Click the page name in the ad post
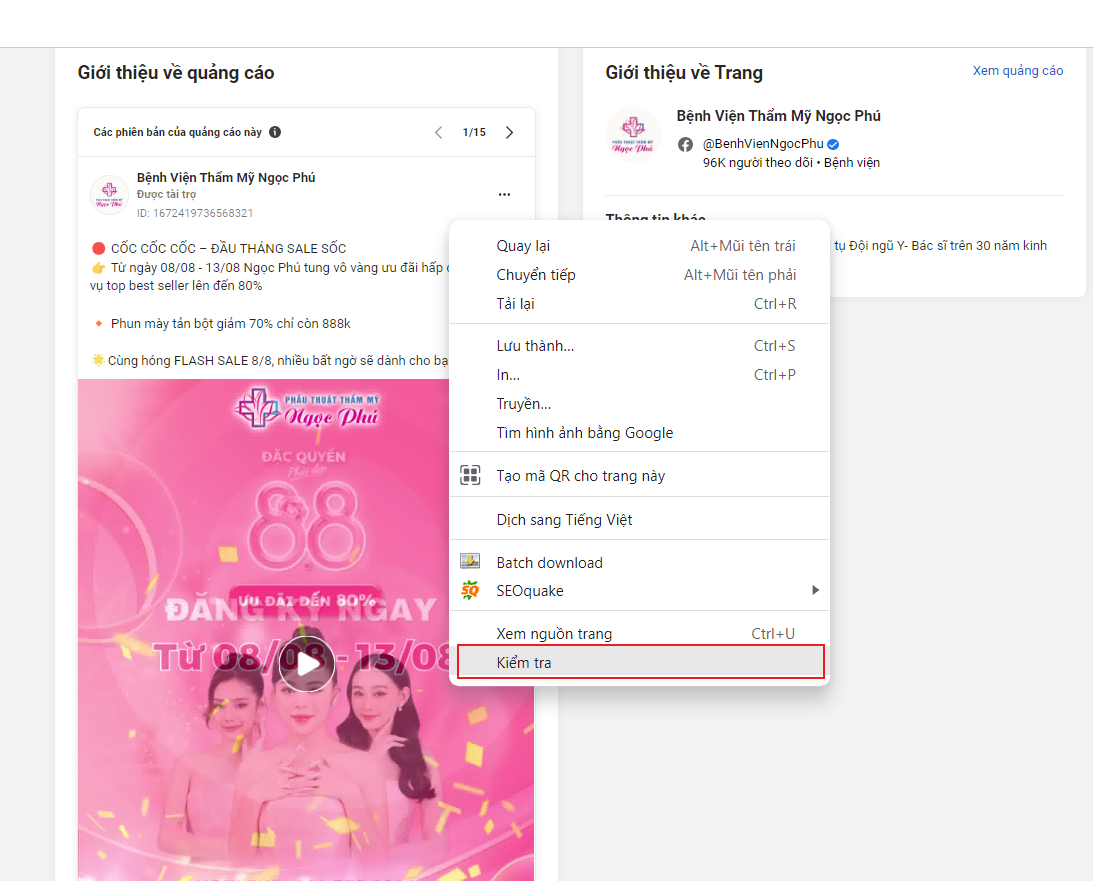Screen dimensions: 1093x881 226,178
